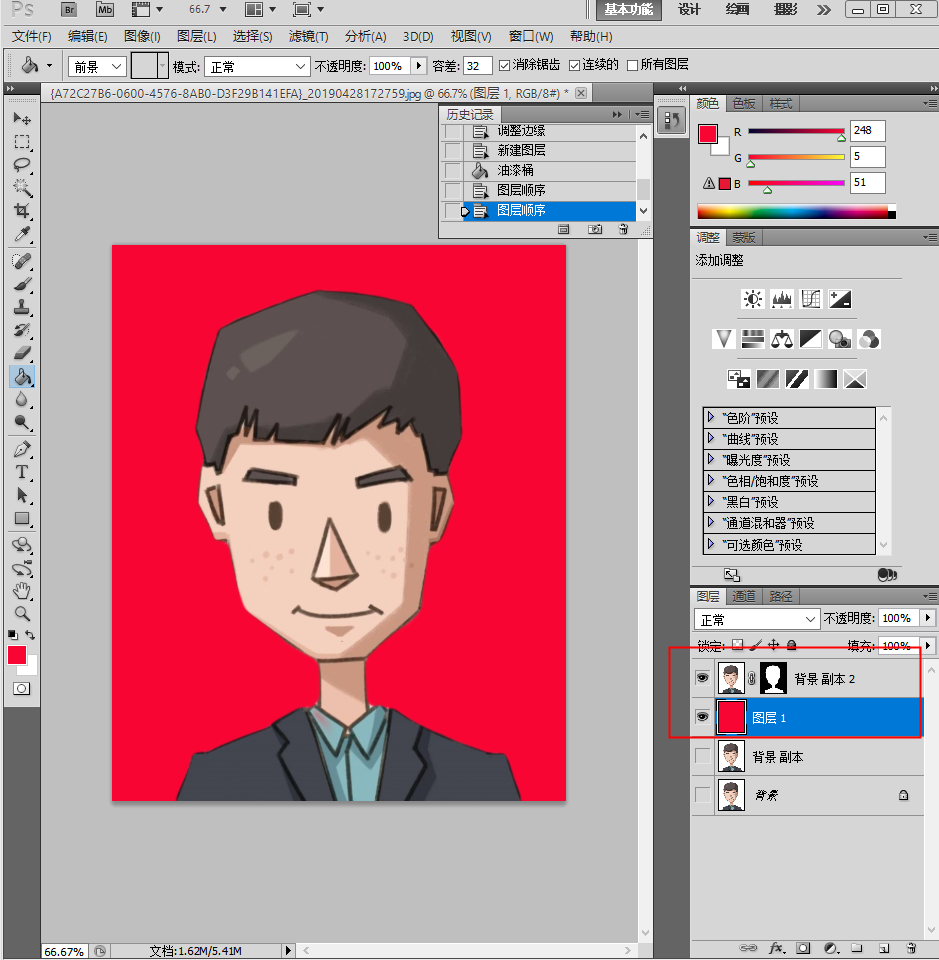
Task: Set history brush source at 新建图层
Action: pos(453,151)
